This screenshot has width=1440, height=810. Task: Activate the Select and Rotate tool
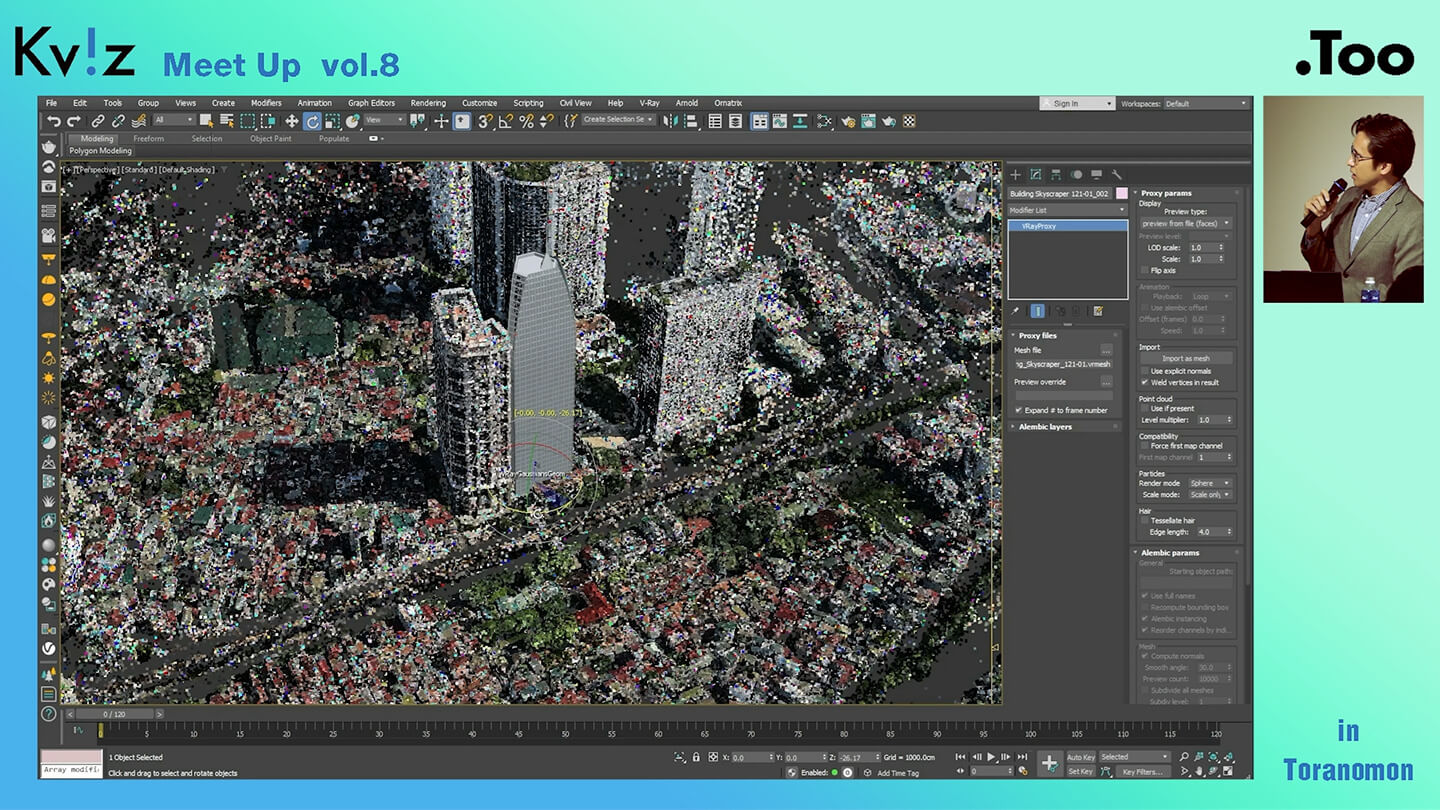tap(312, 121)
